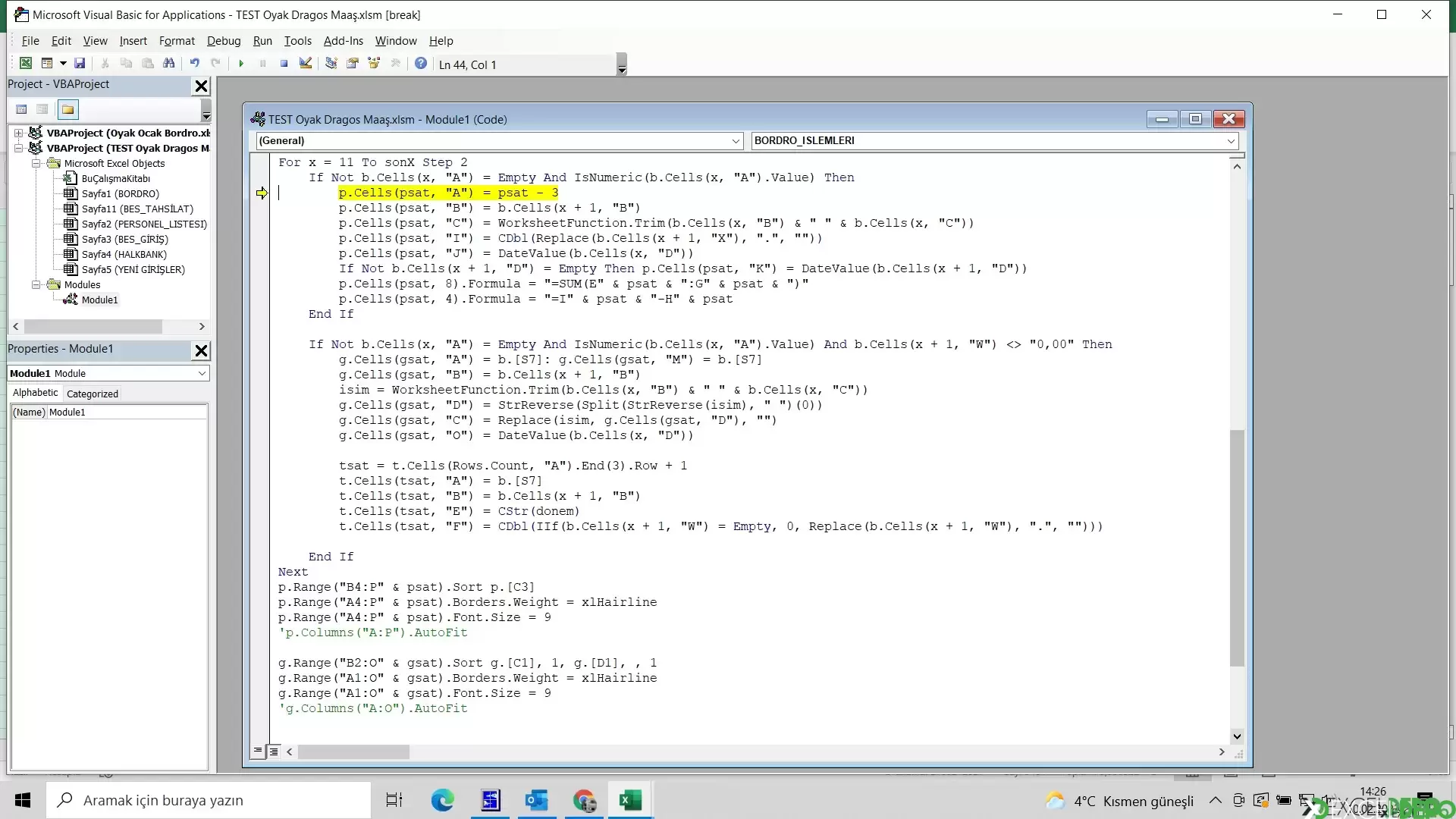The height and width of the screenshot is (819, 1456).
Task: Open the Debug menu
Action: coord(224,41)
